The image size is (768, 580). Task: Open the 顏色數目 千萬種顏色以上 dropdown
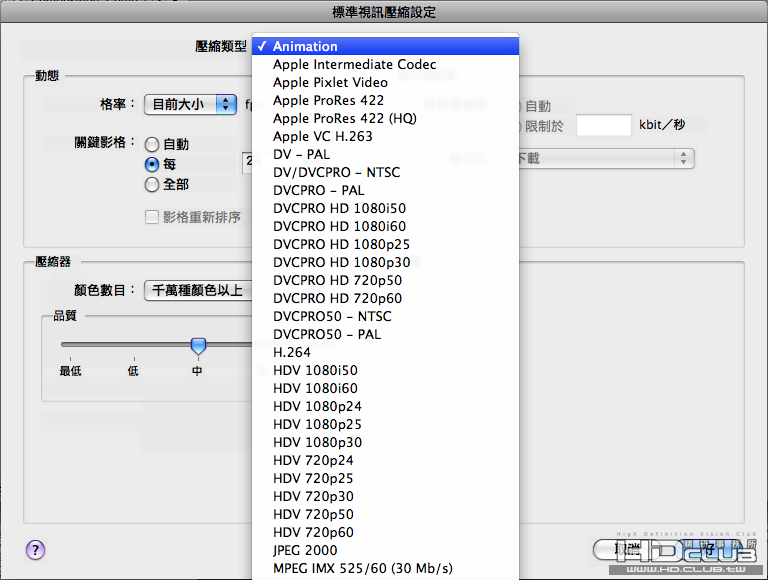click(x=198, y=290)
